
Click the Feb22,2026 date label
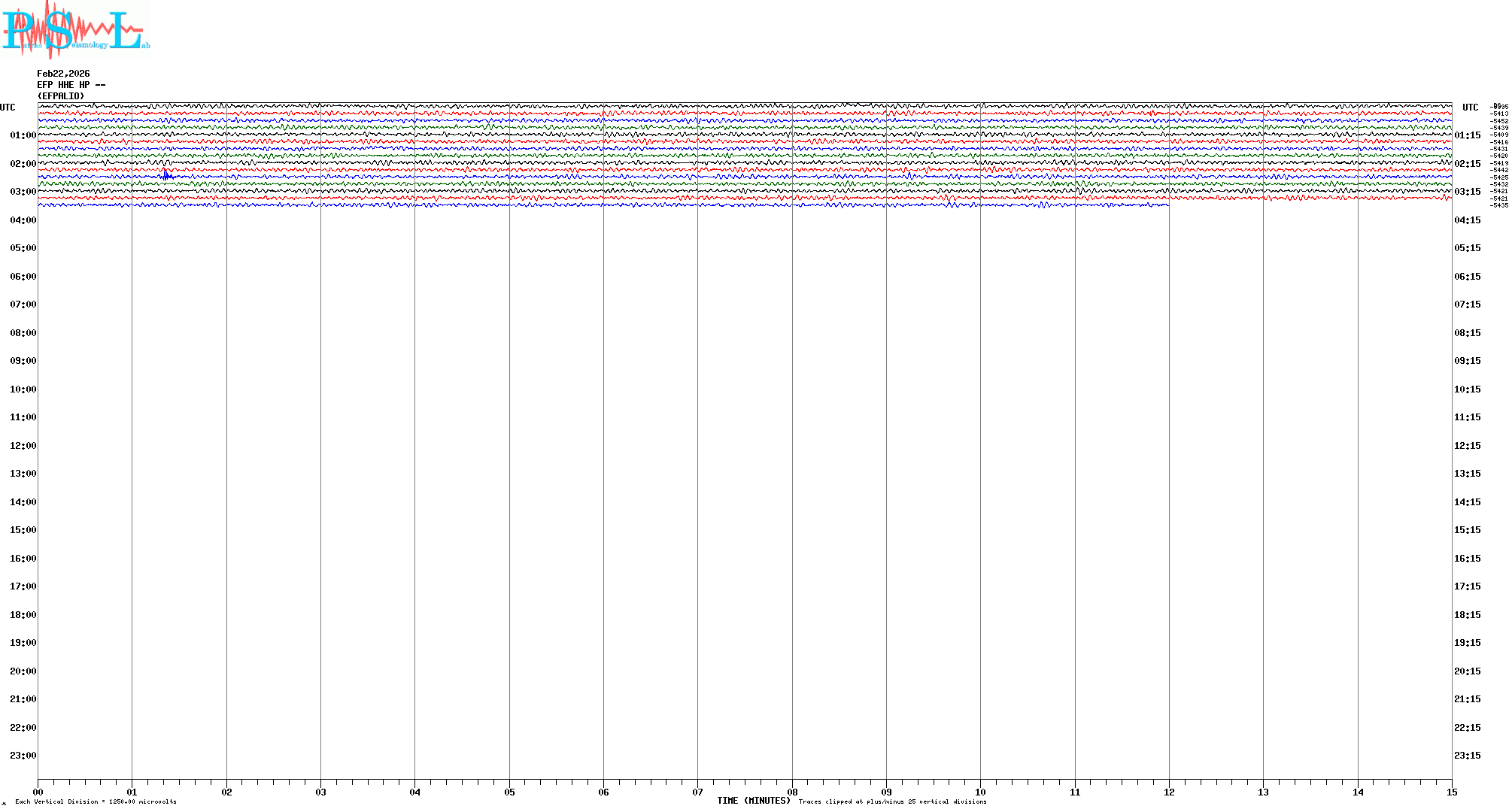(63, 74)
